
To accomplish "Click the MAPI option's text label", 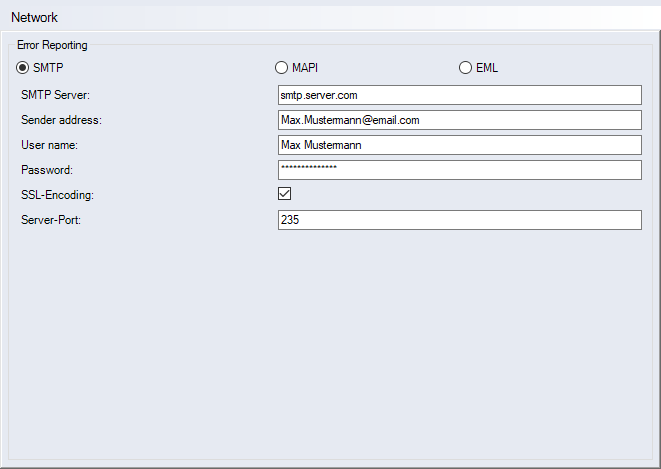I will pos(304,68).
